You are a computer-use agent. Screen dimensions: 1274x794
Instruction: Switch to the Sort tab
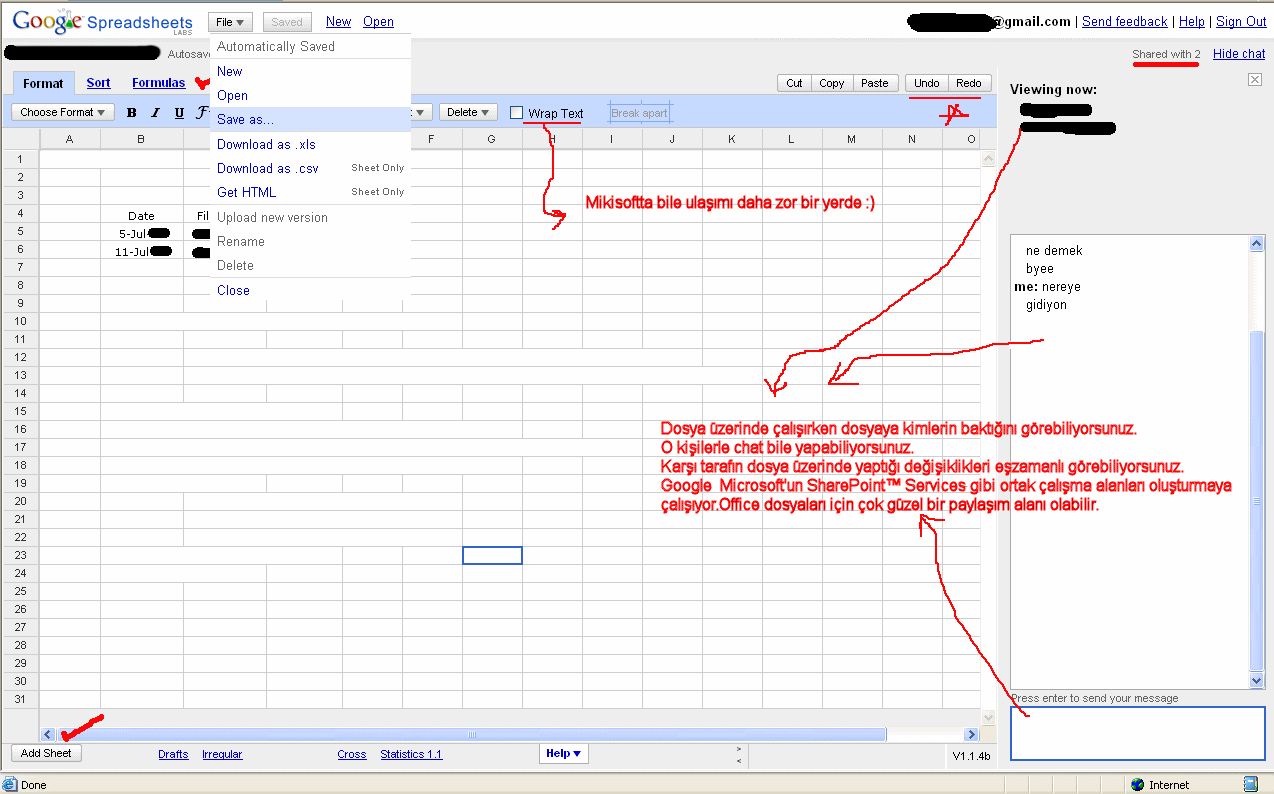tap(98, 83)
